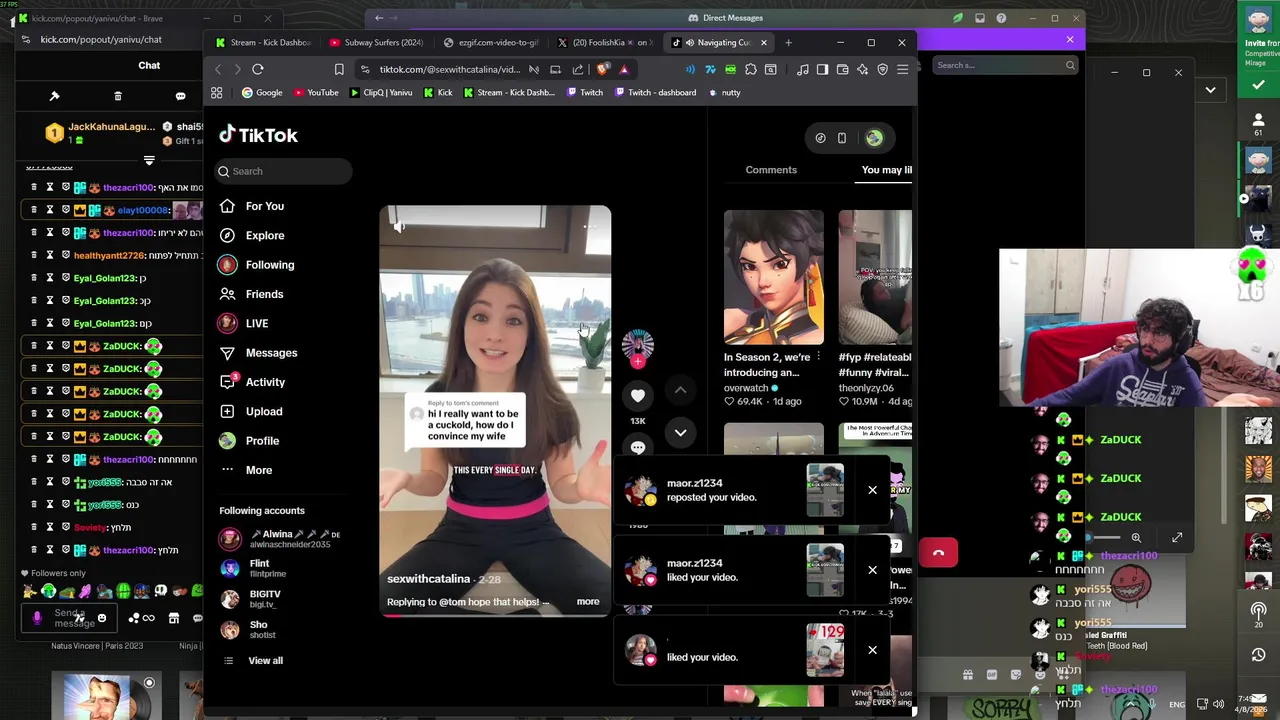Switch to Stream - Kick Dashboard browser tab
Screen dimensions: 1280x720
(262, 43)
